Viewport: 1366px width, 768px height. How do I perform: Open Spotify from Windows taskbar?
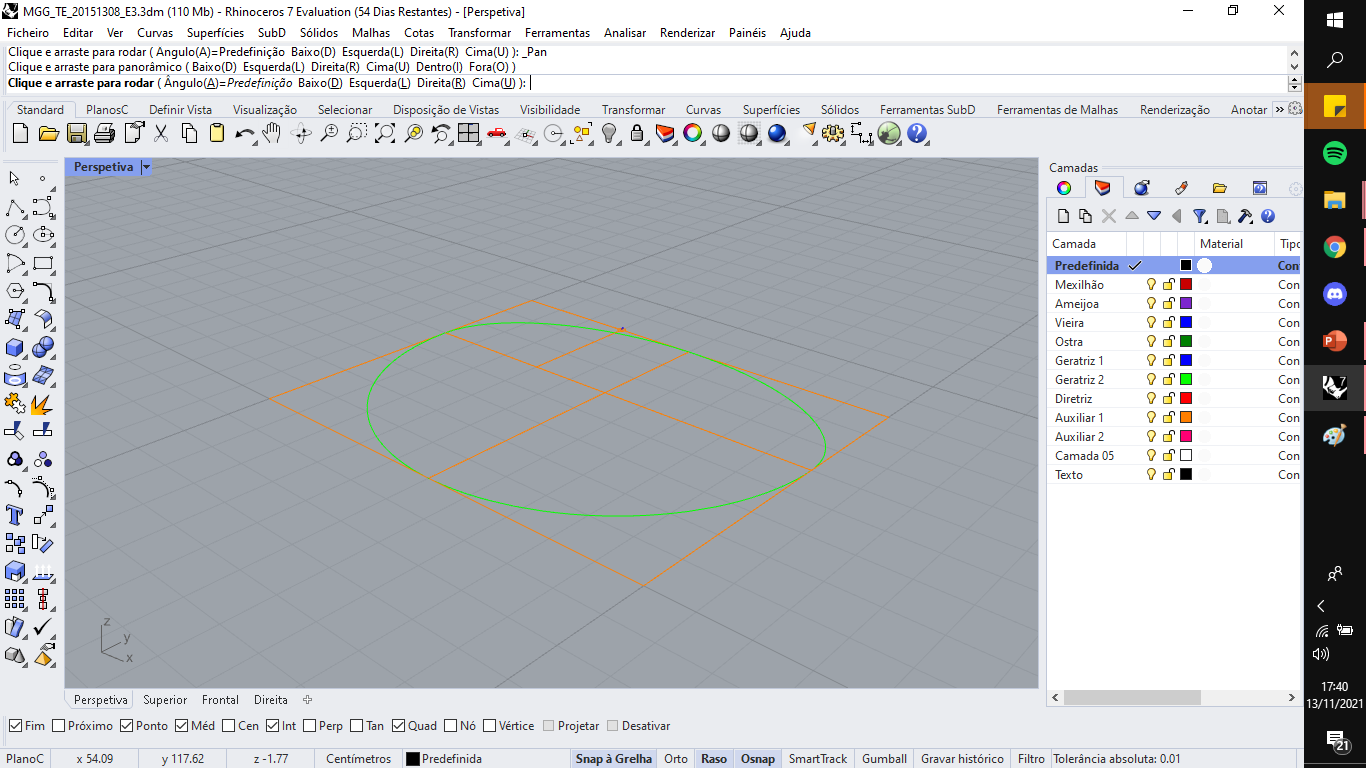[x=1334, y=153]
